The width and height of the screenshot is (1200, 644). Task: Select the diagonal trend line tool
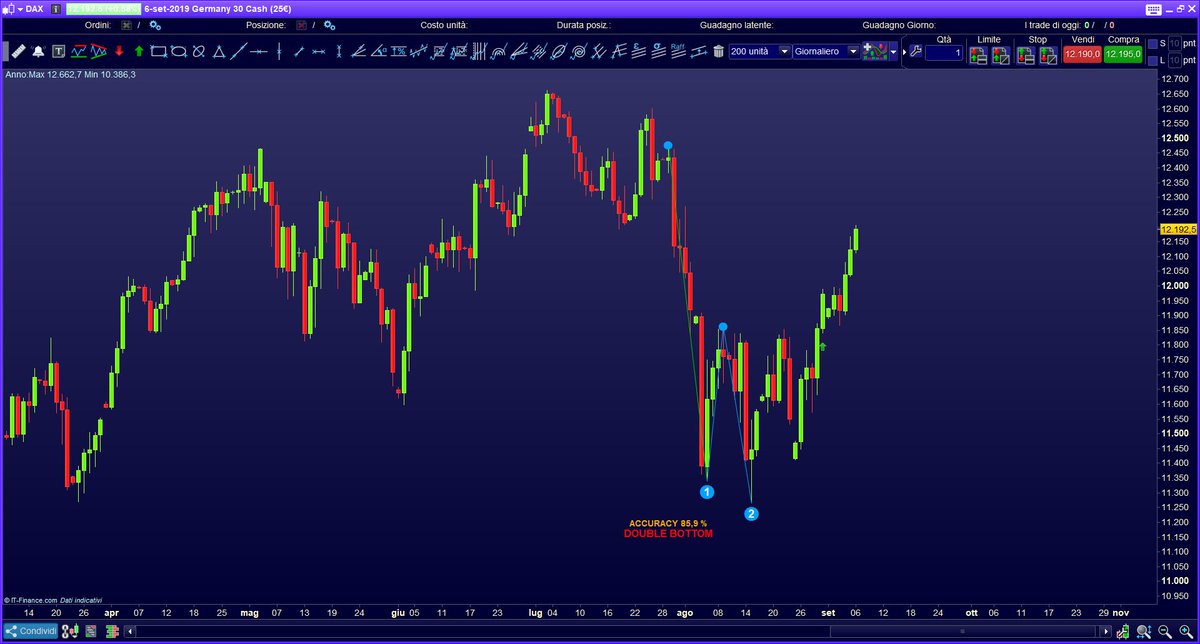[x=240, y=51]
